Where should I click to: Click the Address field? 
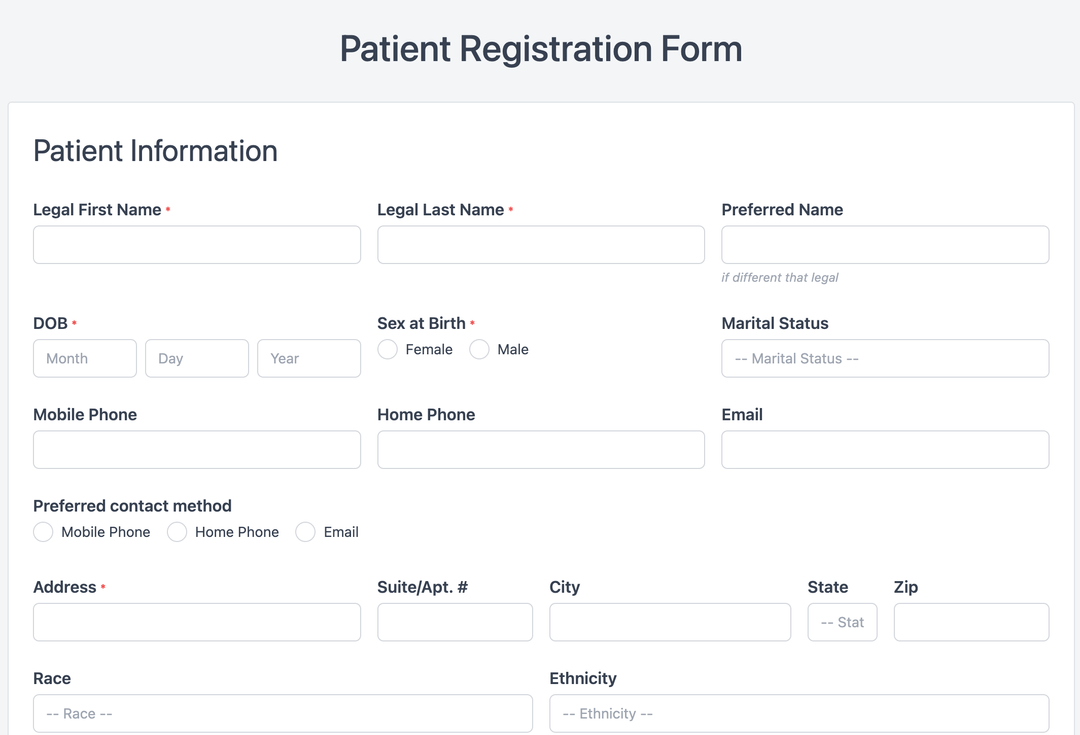click(x=196, y=622)
